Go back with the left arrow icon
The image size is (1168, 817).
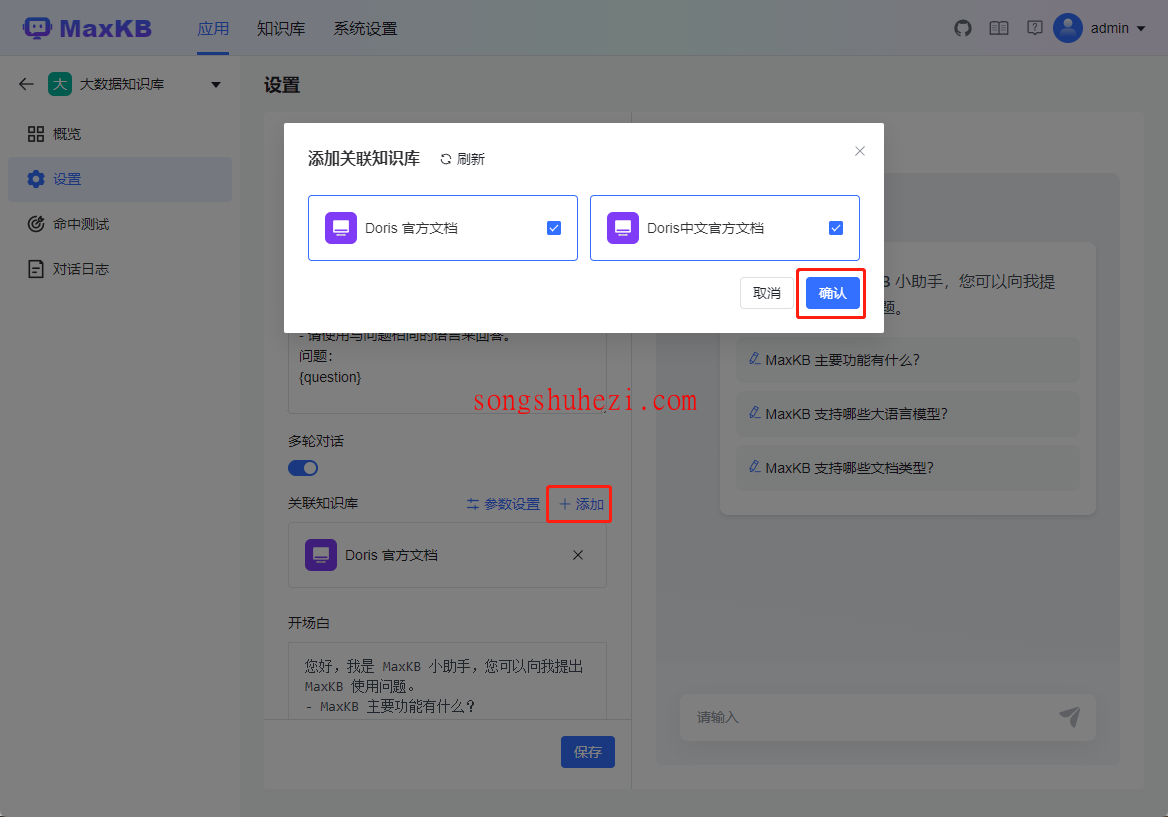click(x=26, y=84)
